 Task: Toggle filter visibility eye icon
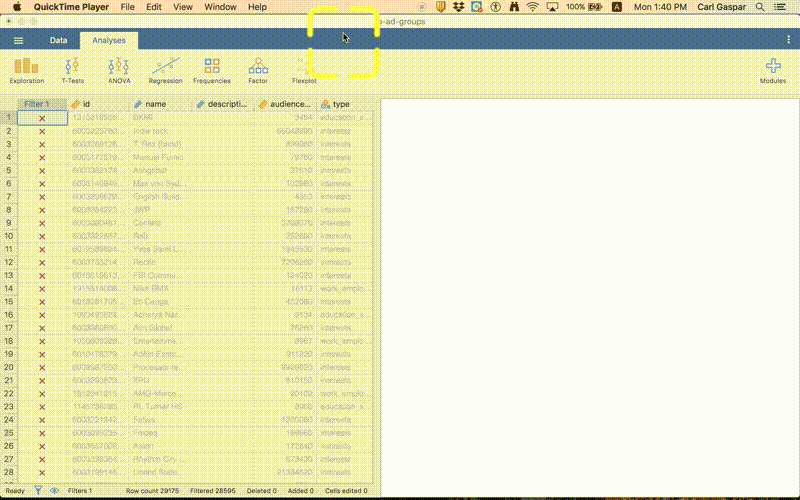(x=54, y=491)
